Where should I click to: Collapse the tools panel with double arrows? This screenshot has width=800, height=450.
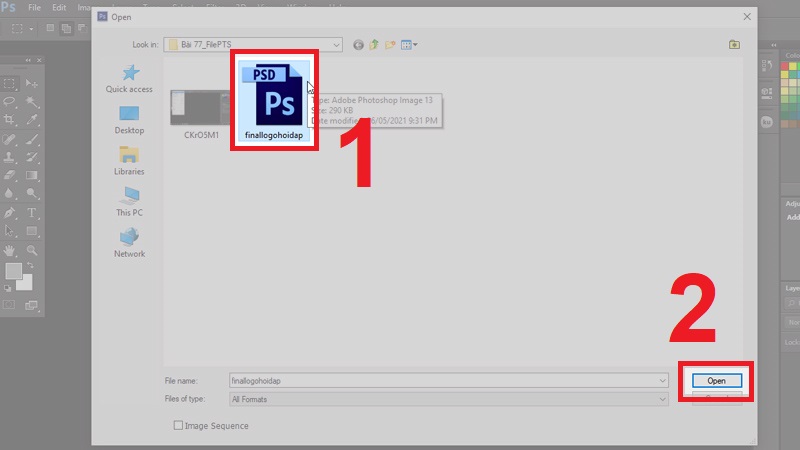pos(28,60)
